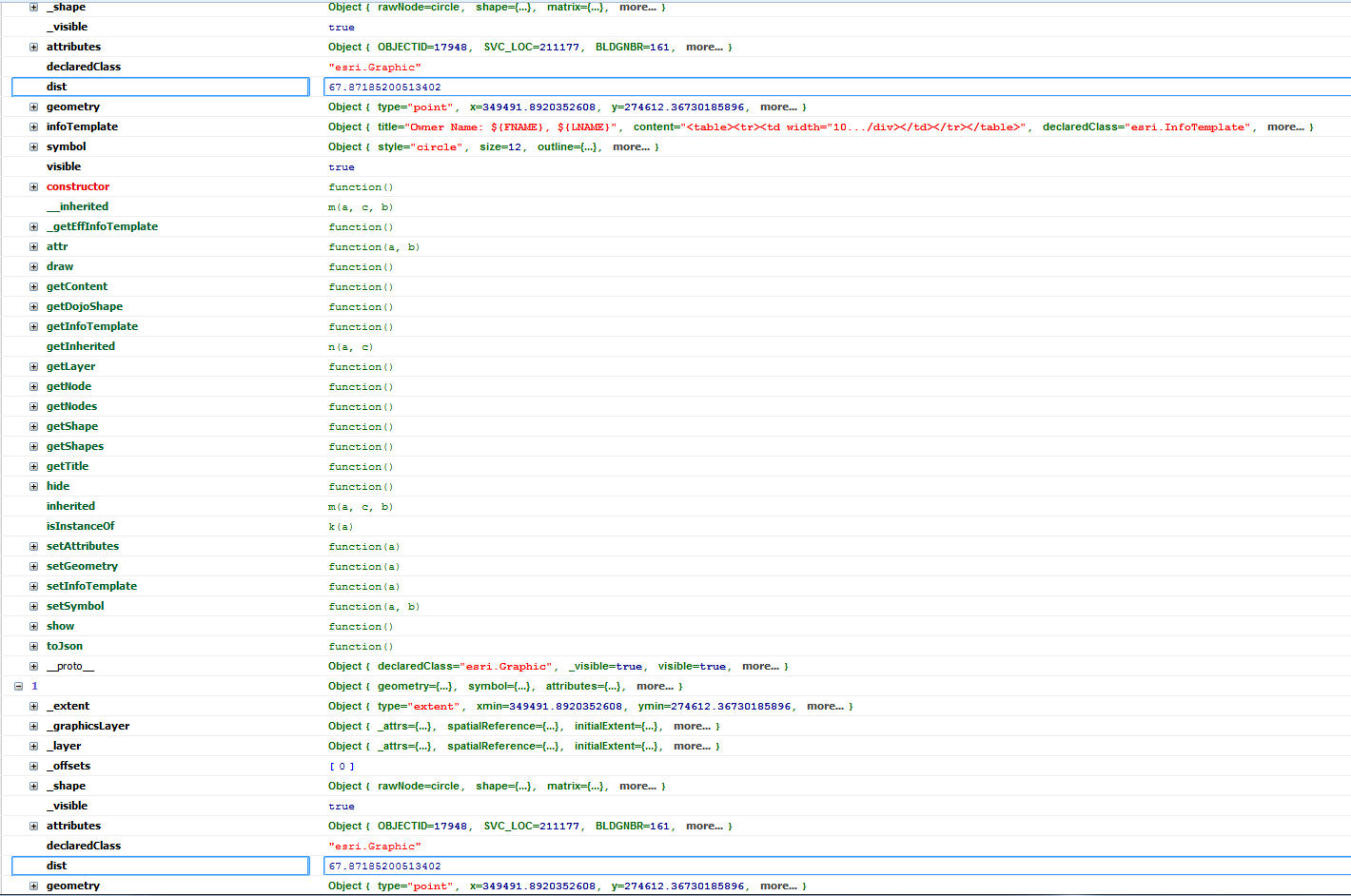Click the "more..." link in the _extent row

[x=825, y=706]
